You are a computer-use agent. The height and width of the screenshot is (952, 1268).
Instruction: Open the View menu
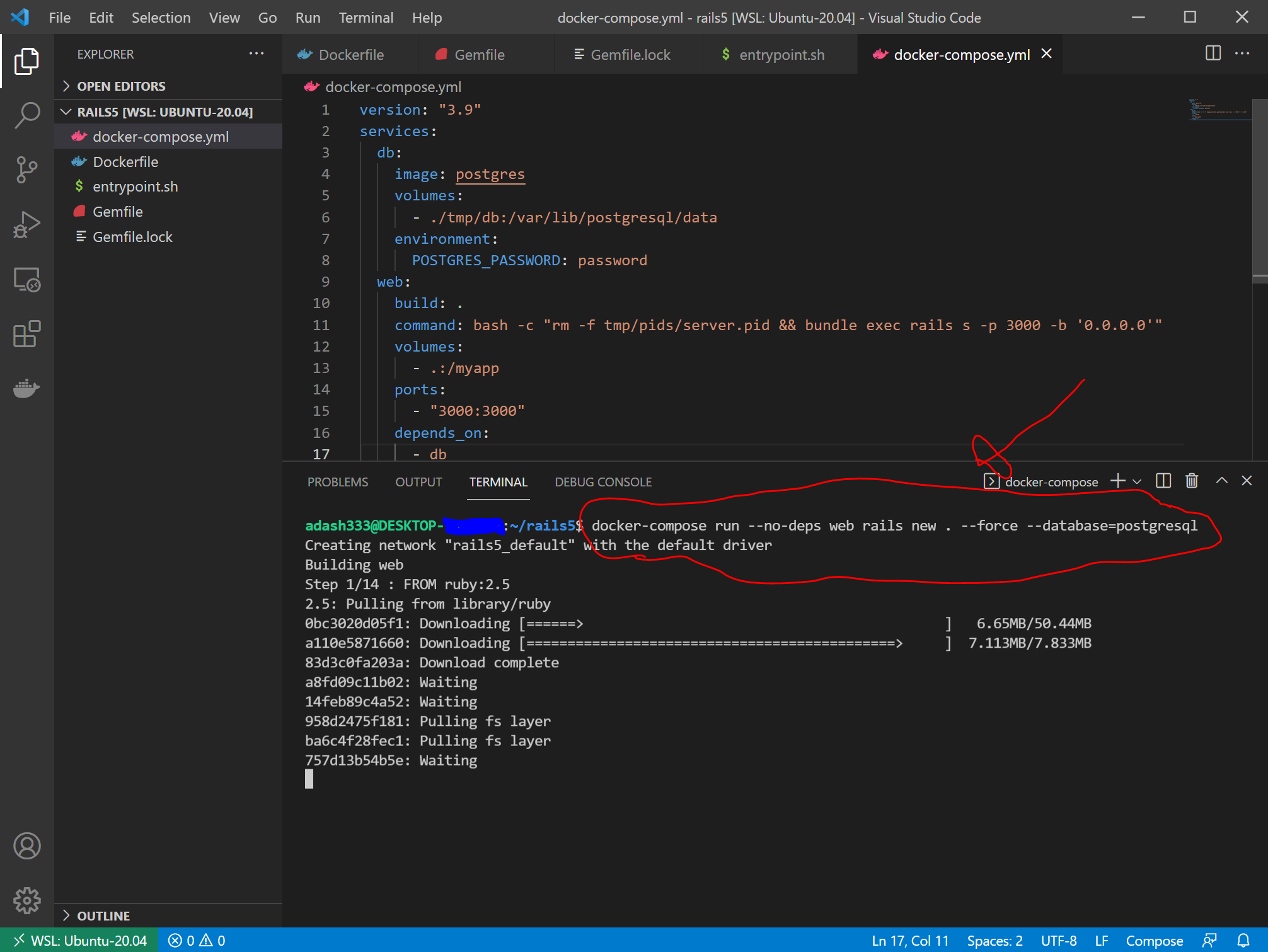(x=224, y=18)
